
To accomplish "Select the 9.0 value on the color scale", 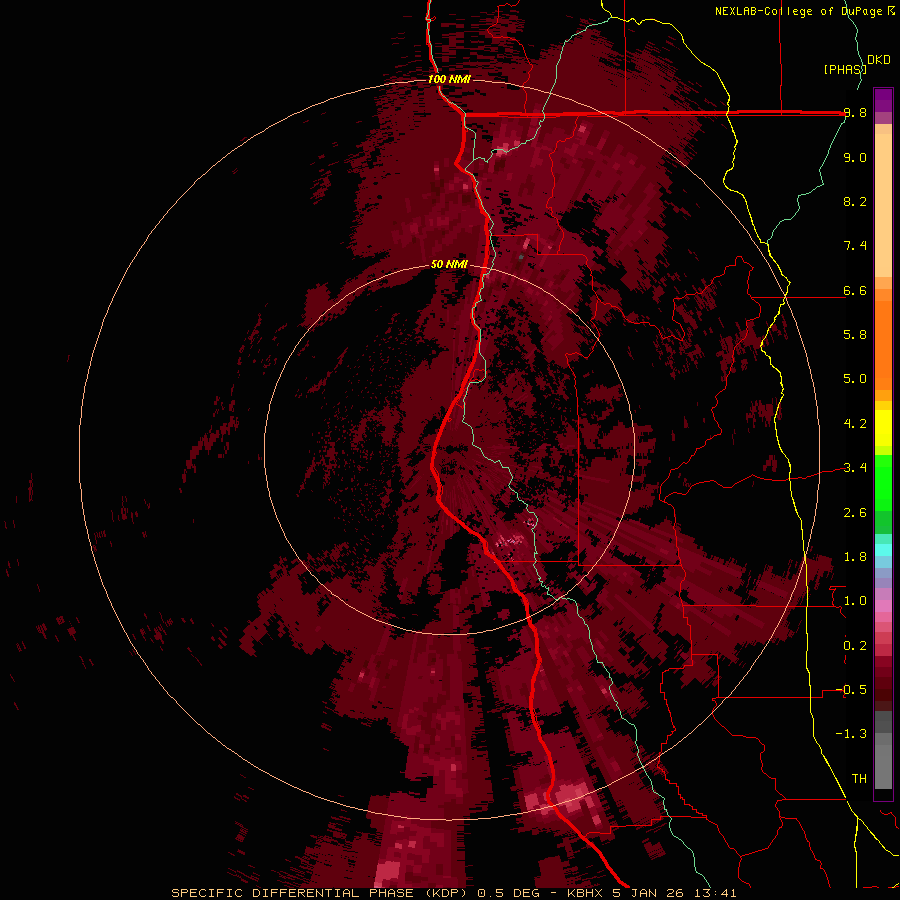I will [855, 157].
